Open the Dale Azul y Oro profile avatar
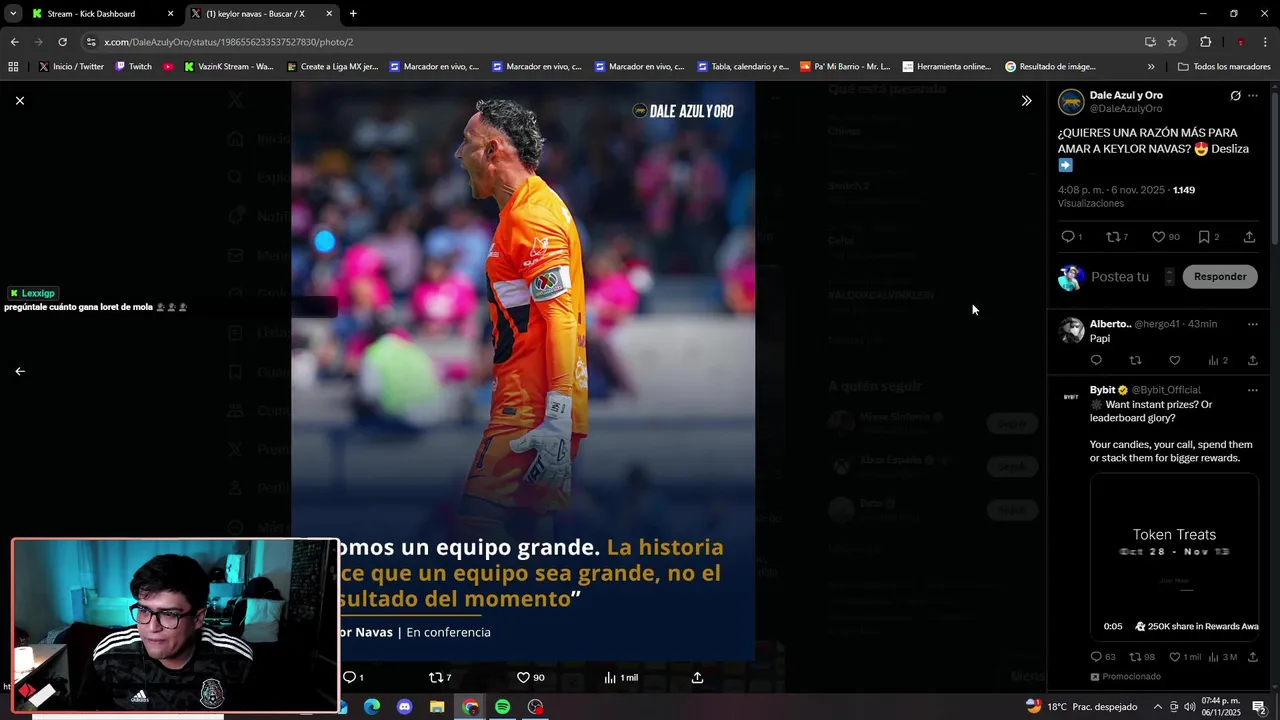The width and height of the screenshot is (1280, 720). pos(1071,102)
